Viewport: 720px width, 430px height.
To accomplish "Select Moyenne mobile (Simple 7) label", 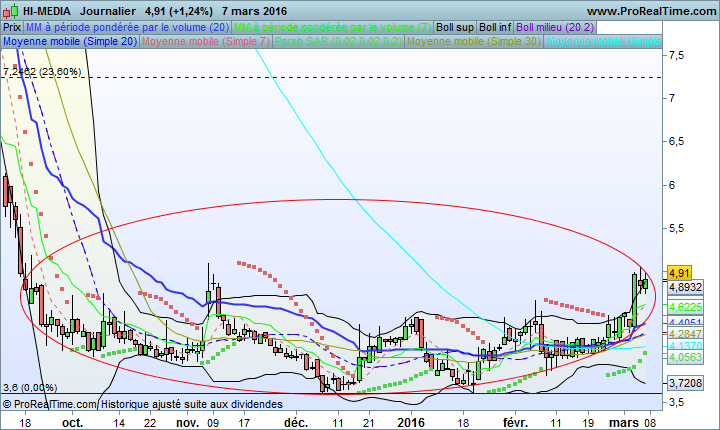I will coord(205,41).
